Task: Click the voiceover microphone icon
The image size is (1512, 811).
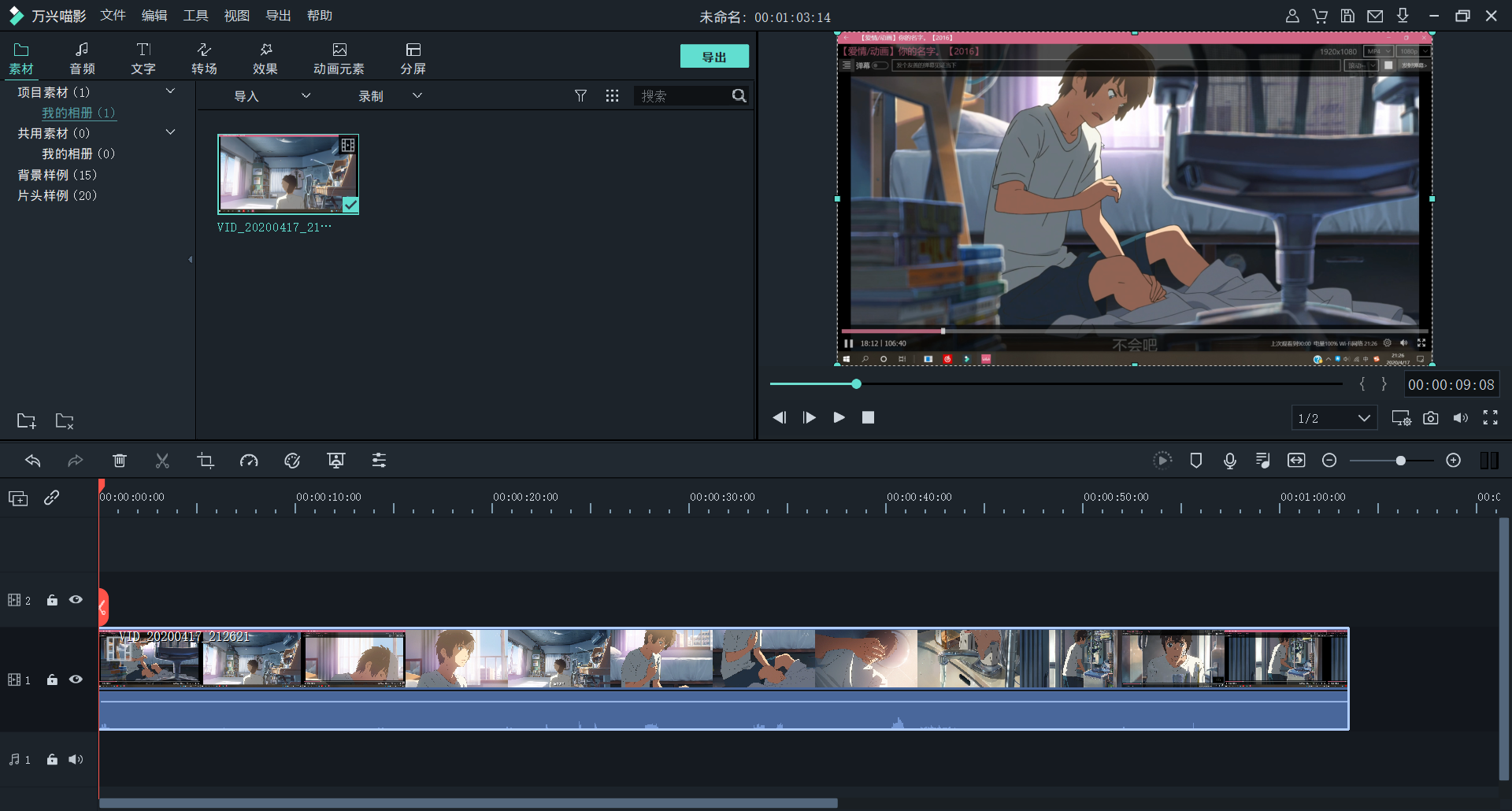Action: click(x=1229, y=461)
